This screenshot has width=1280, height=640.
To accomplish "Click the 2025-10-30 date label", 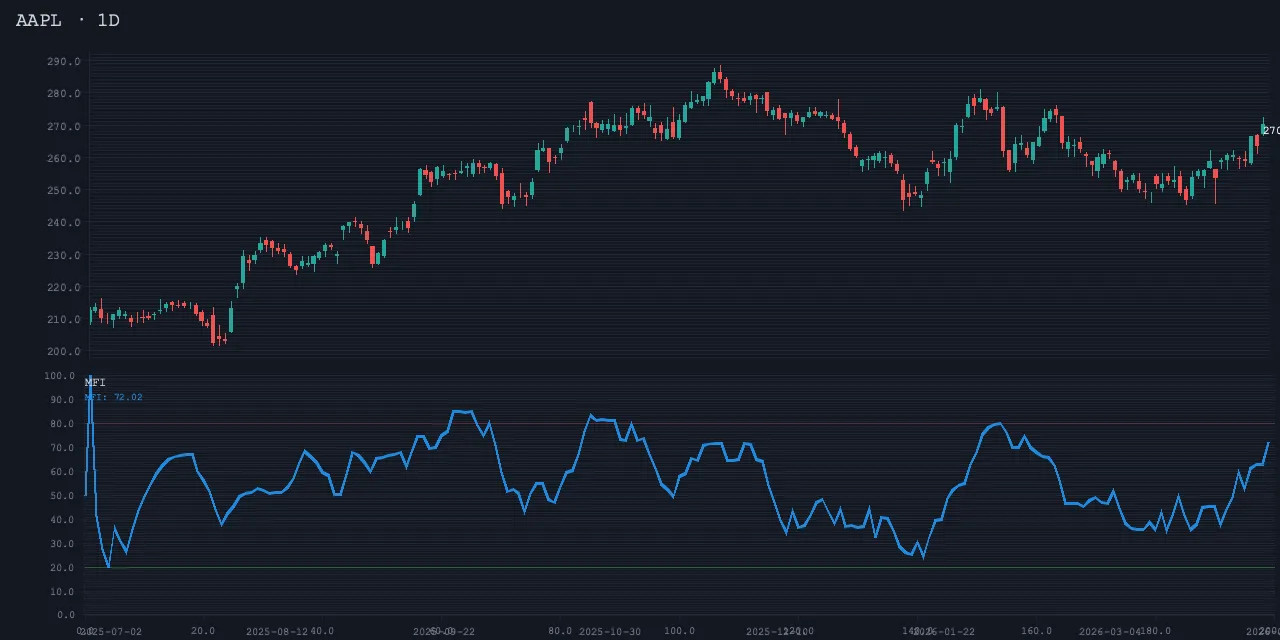I will pos(610,631).
